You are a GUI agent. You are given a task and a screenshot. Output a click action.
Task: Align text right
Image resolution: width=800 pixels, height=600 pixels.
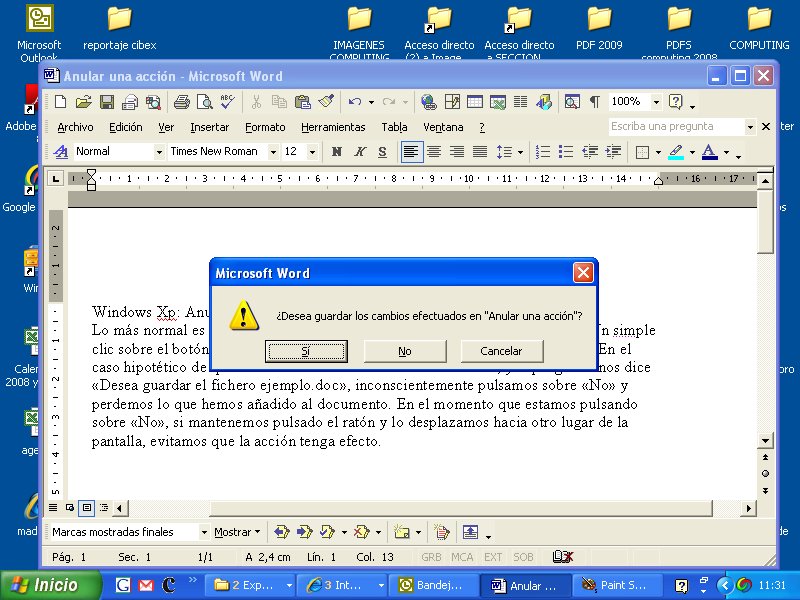pyautogui.click(x=457, y=152)
